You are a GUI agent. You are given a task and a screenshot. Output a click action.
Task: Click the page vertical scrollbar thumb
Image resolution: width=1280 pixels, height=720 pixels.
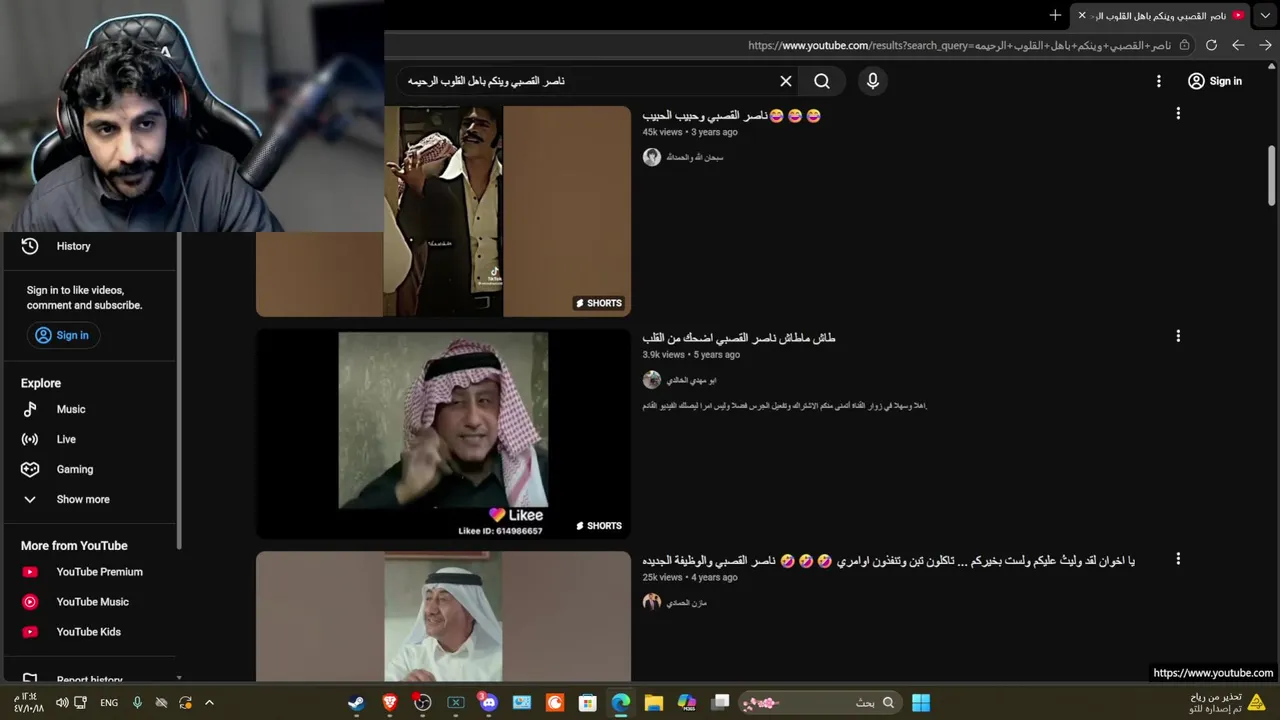[x=1272, y=175]
